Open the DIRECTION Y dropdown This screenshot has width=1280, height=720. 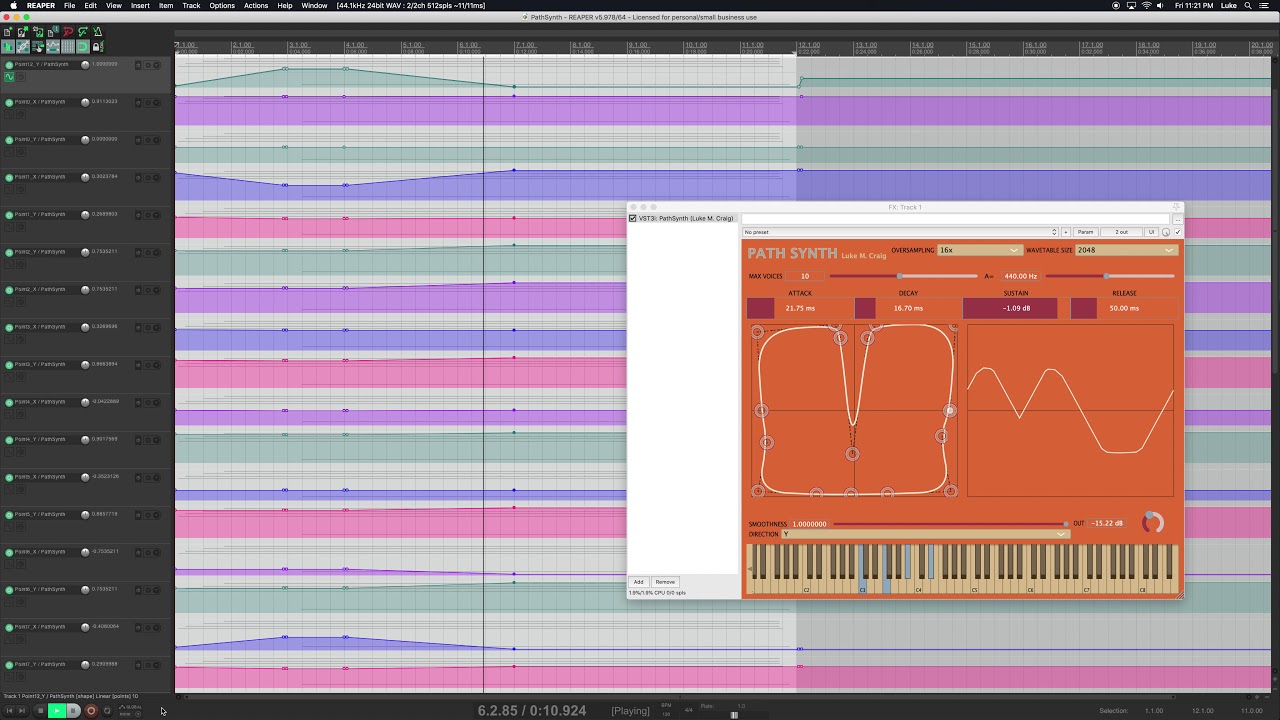click(x=925, y=534)
